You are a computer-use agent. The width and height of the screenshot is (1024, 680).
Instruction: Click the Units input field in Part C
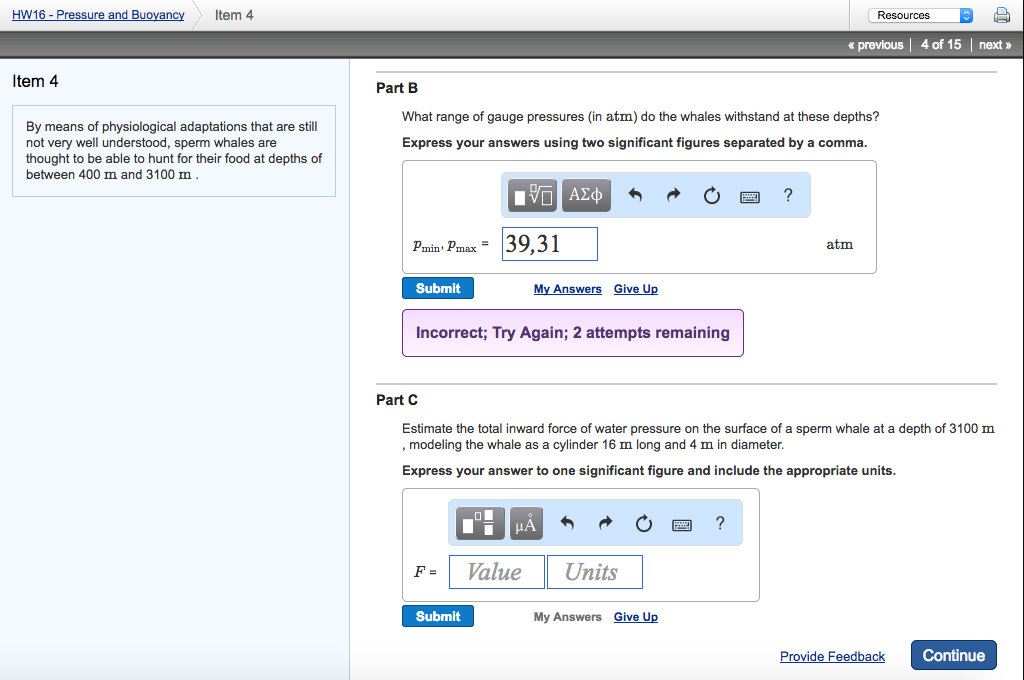(594, 571)
